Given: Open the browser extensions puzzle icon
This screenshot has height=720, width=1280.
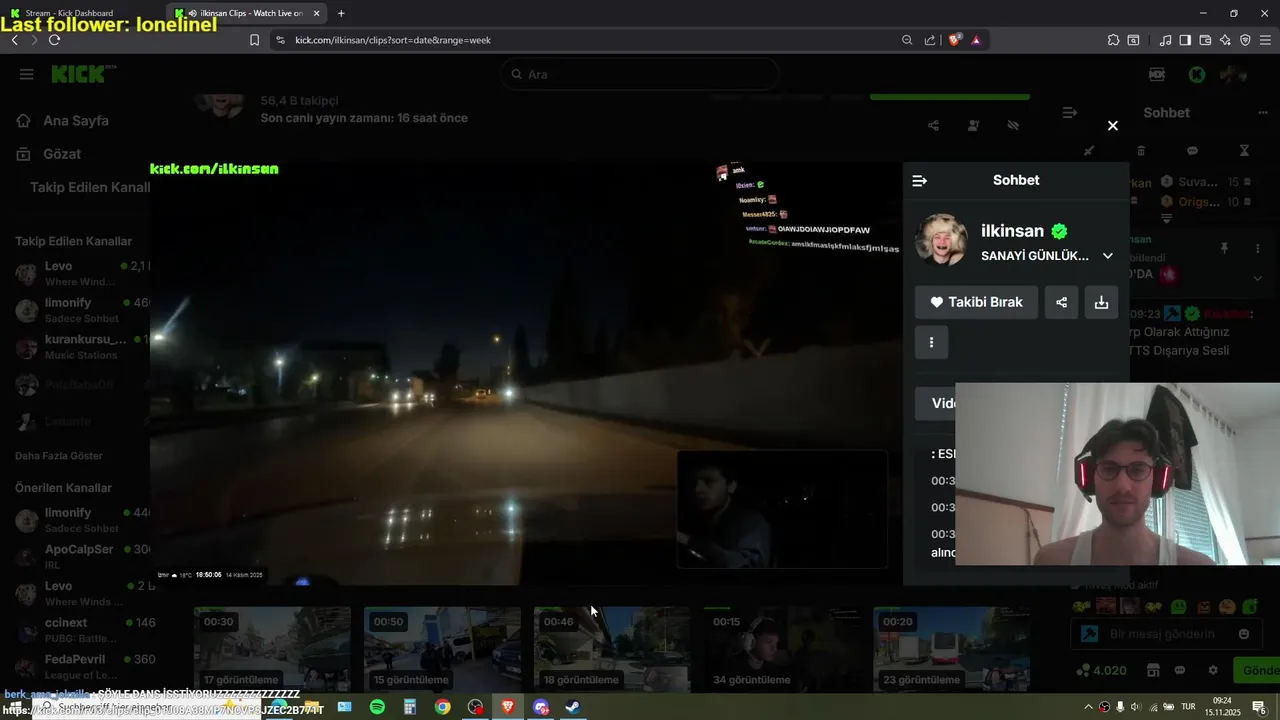Looking at the screenshot, I should click(1113, 40).
